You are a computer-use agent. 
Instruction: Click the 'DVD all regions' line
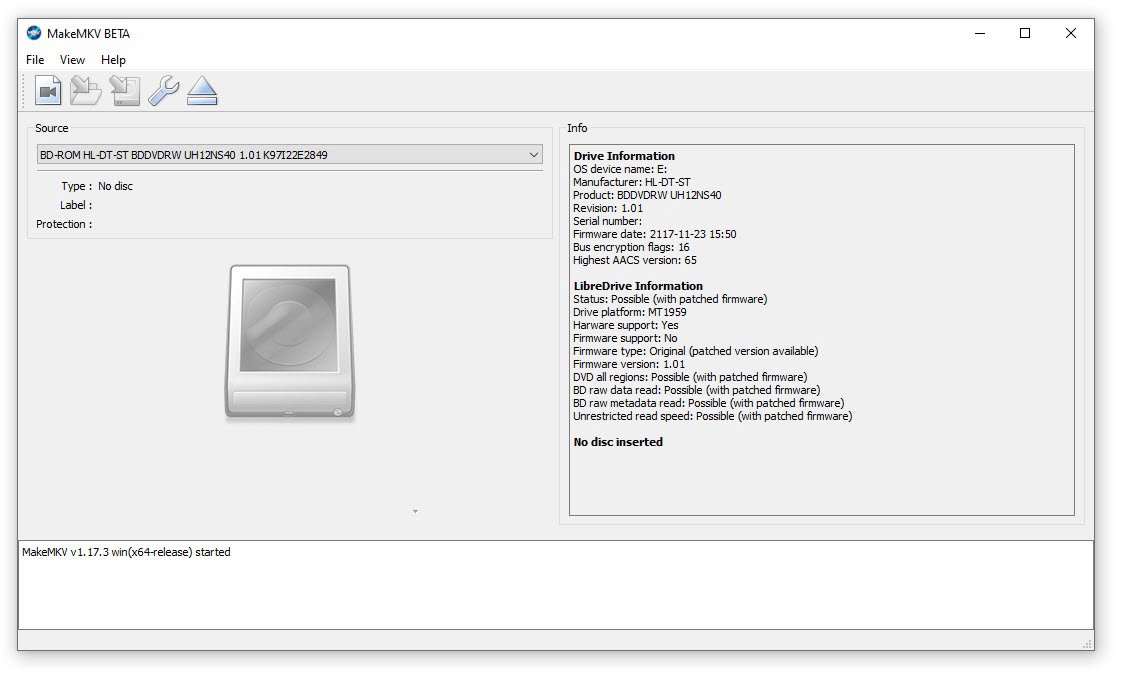[x=690, y=377]
